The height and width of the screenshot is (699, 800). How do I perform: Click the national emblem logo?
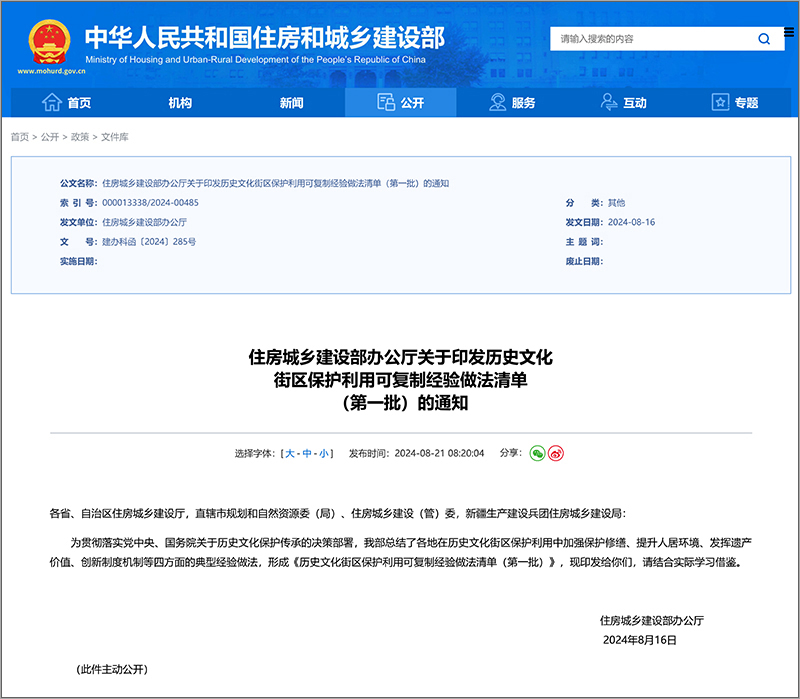45,43
